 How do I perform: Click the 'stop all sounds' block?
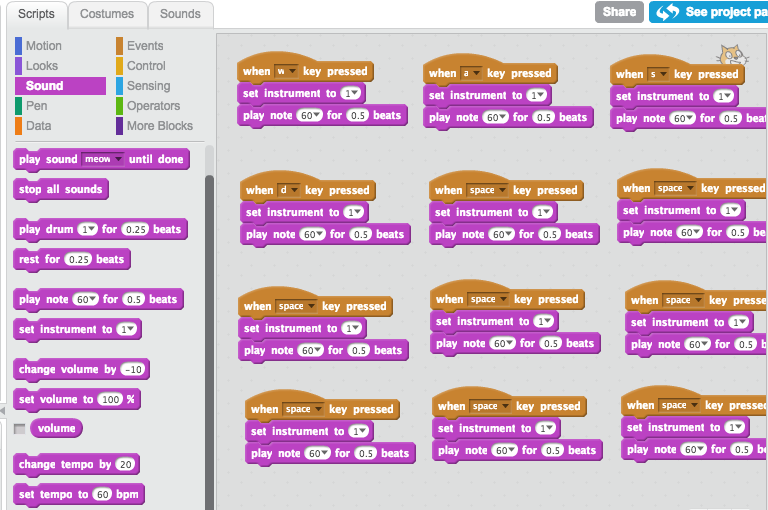coord(61,189)
